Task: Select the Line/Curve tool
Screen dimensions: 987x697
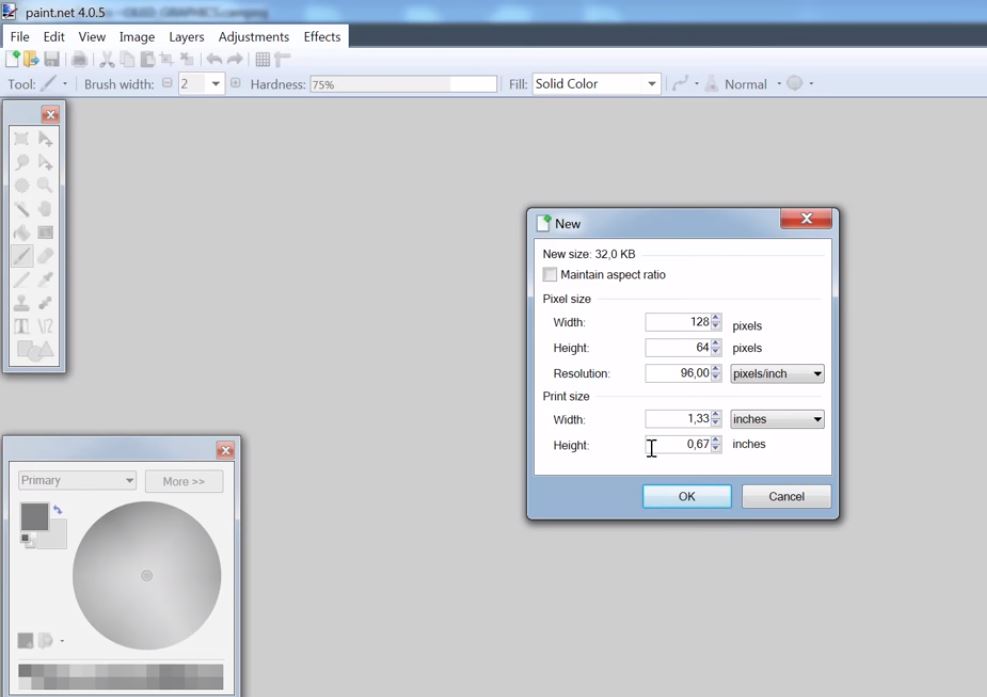Action: pos(45,326)
